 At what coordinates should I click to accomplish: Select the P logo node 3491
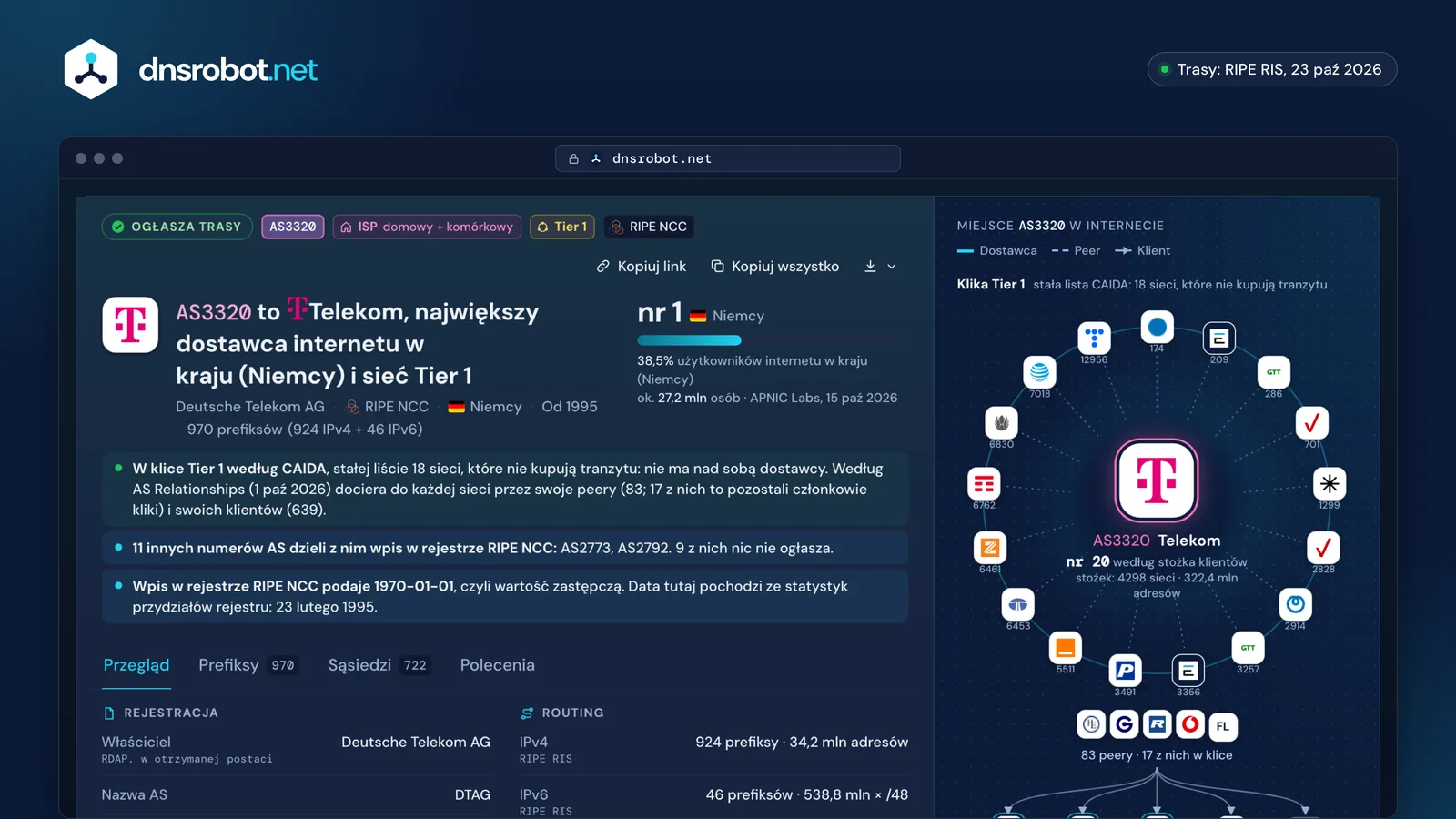point(1125,671)
